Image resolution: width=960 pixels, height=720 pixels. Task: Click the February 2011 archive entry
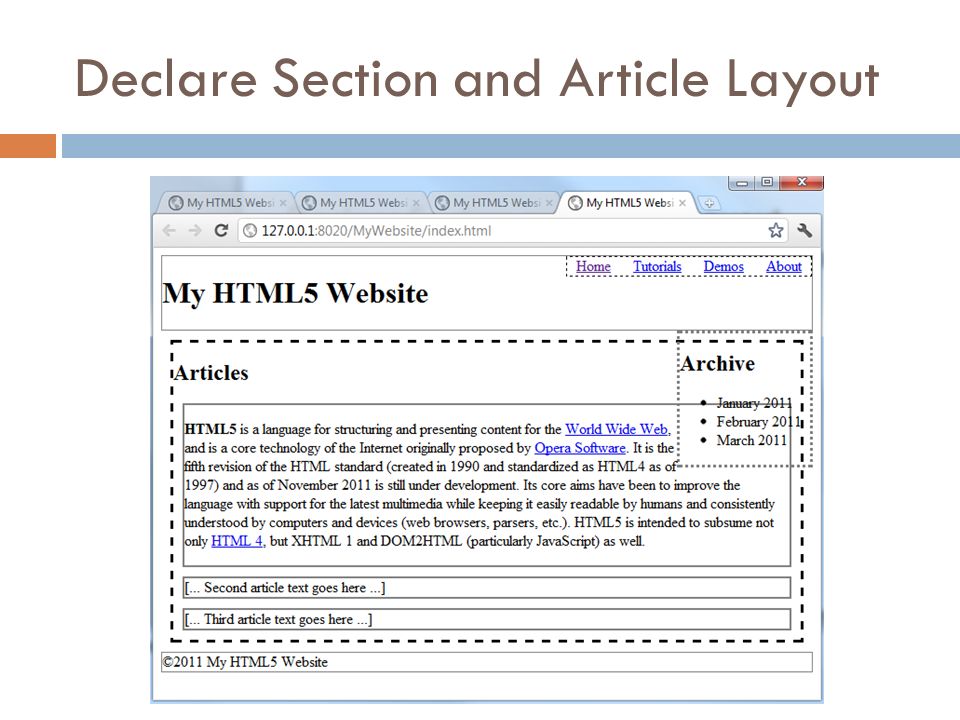tap(759, 422)
